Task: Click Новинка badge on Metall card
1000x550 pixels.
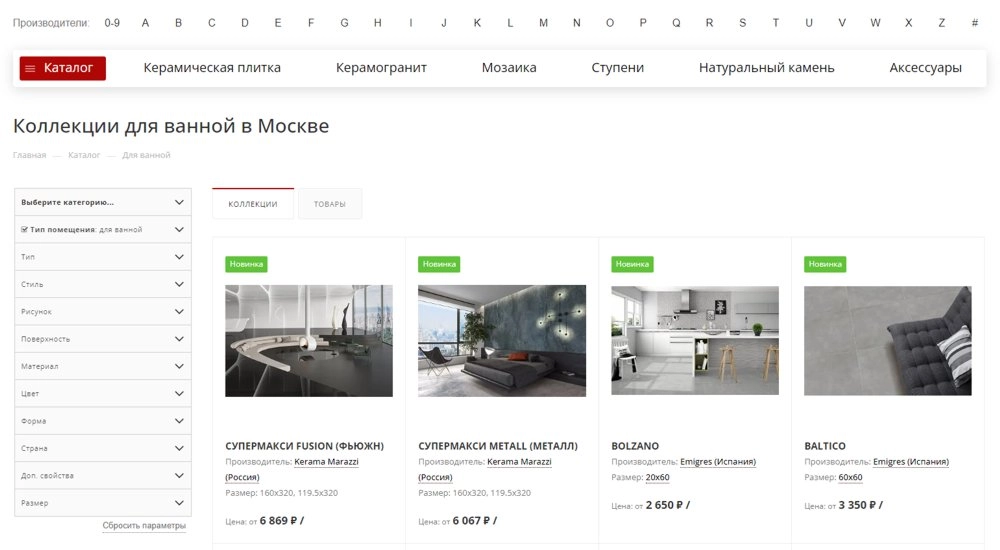Action: click(439, 264)
